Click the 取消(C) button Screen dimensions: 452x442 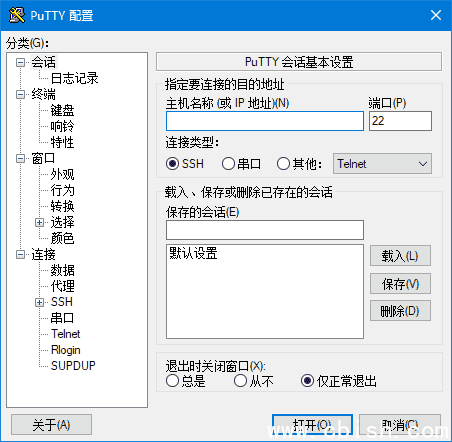click(400, 425)
